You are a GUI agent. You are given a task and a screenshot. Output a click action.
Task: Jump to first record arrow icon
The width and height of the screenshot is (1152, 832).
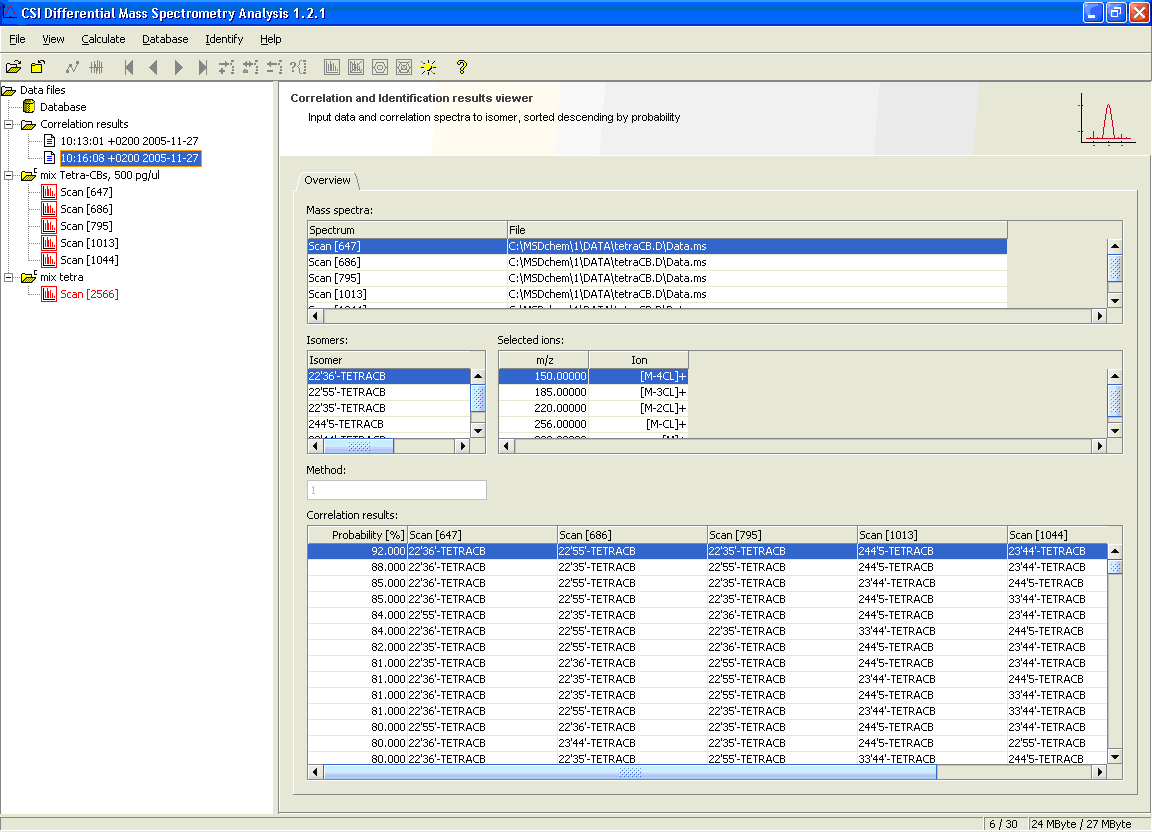coord(129,67)
